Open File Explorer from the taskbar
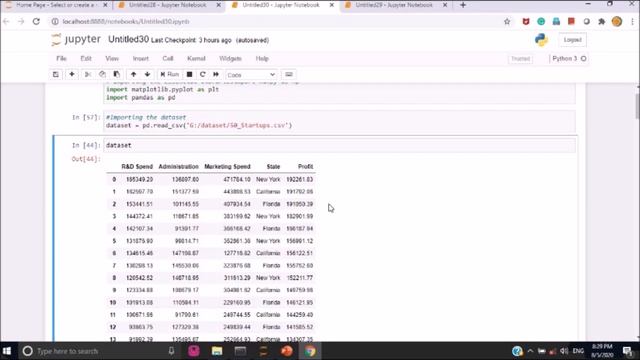640x360 pixels. [217, 351]
